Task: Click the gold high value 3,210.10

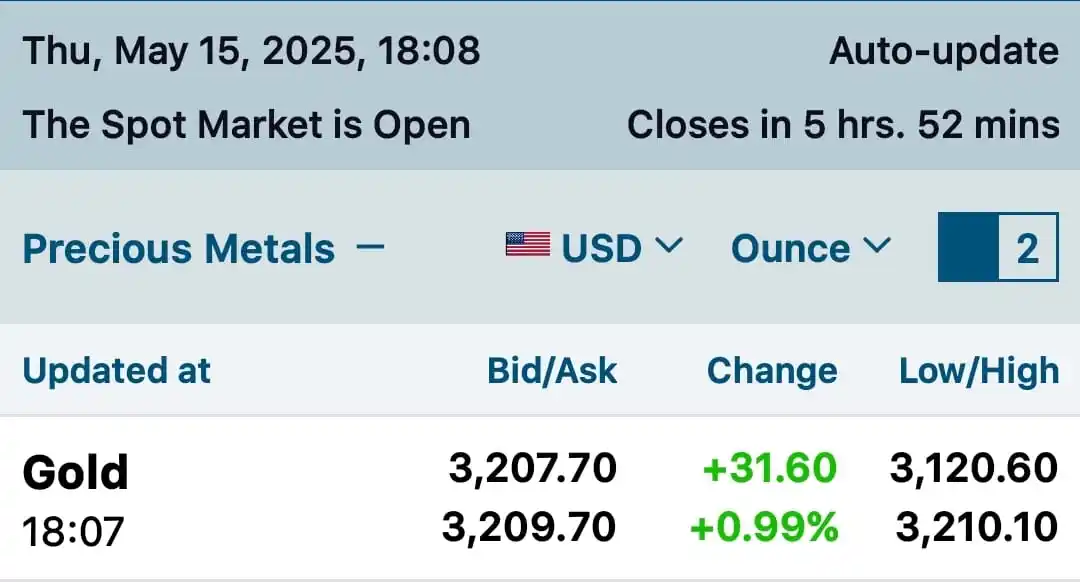Action: (x=977, y=527)
